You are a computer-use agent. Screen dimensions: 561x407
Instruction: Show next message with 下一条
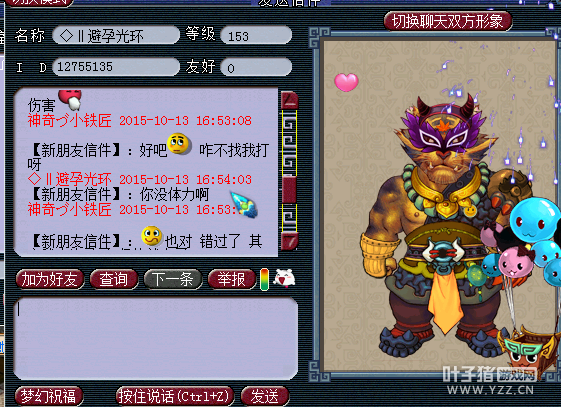click(173, 279)
